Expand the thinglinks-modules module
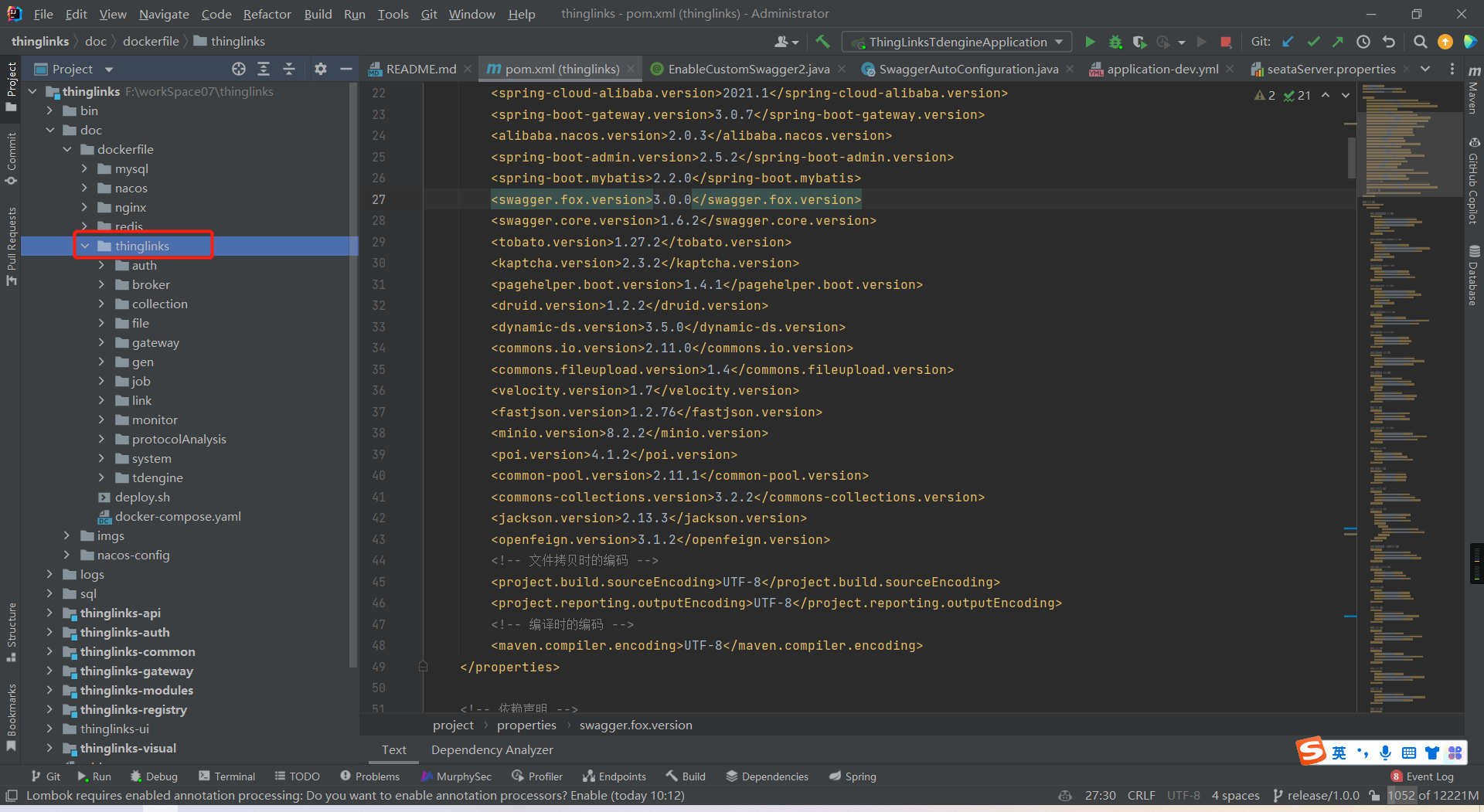Screen dimensions: 1484x812 click(x=50, y=690)
